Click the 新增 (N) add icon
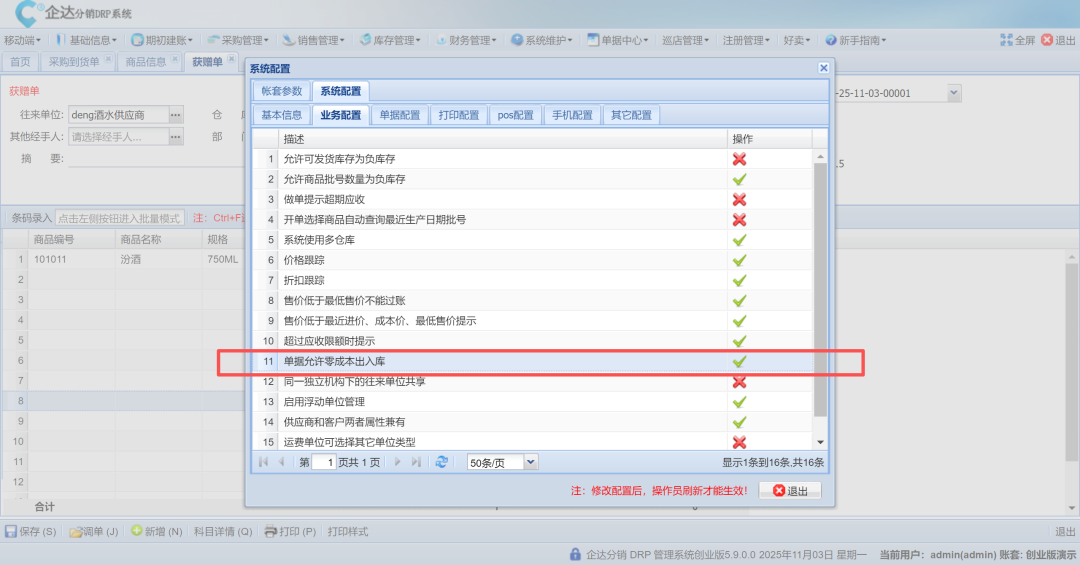The height and width of the screenshot is (565, 1080). click(x=137, y=531)
